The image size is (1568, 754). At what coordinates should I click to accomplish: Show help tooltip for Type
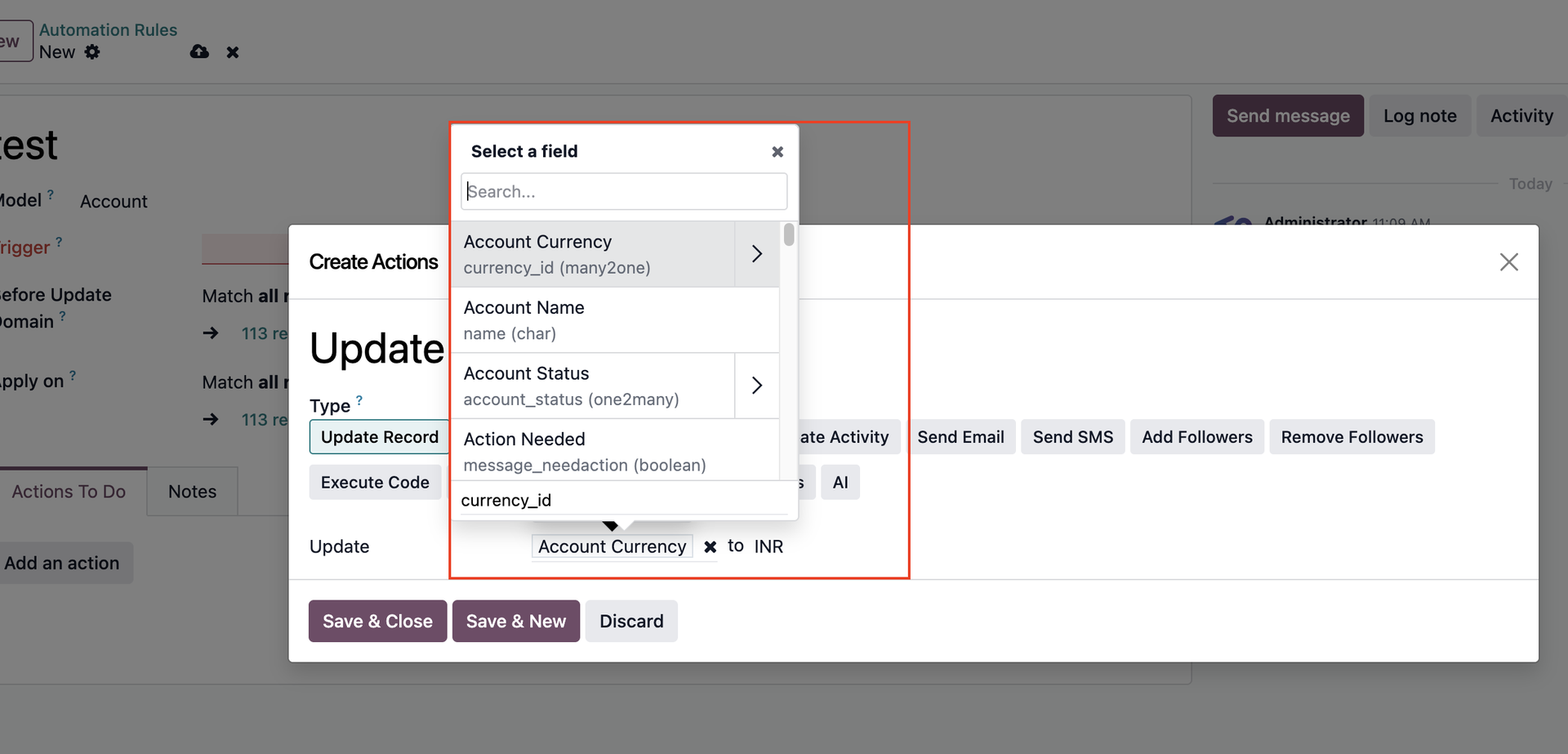(359, 400)
